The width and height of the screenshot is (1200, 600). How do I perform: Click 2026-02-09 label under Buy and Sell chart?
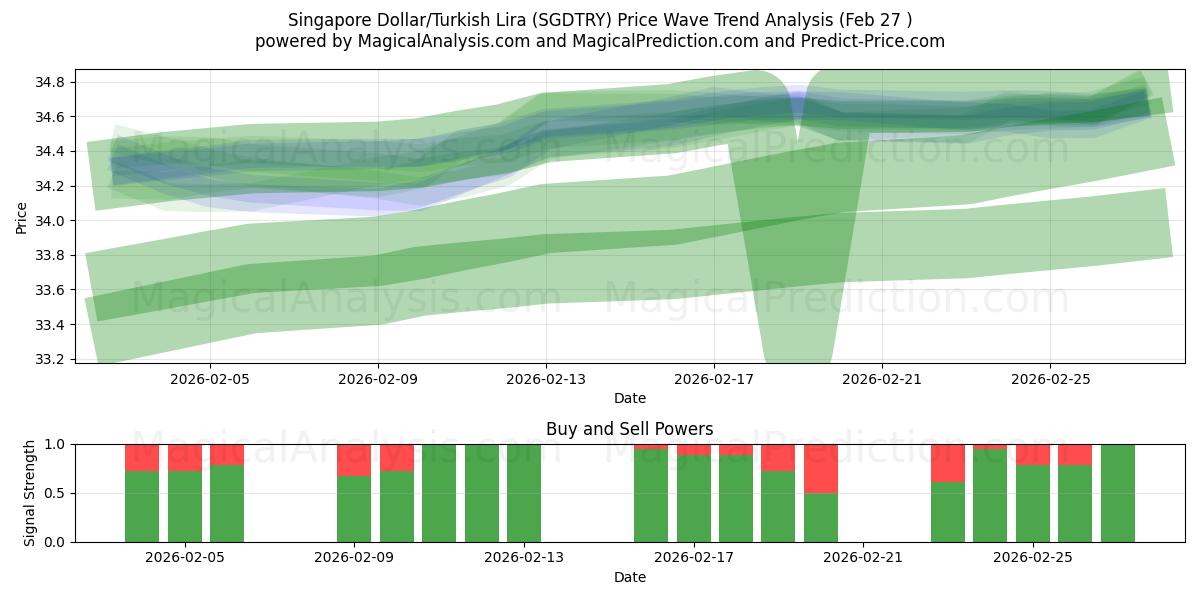tap(354, 559)
